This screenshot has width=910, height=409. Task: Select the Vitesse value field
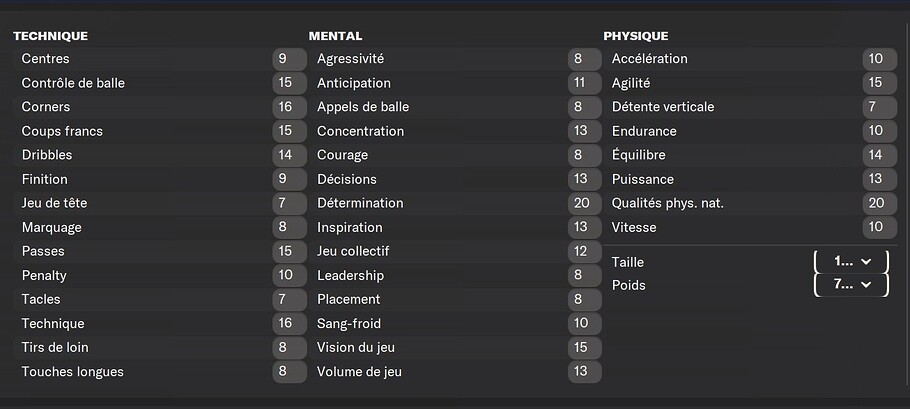[880, 227]
